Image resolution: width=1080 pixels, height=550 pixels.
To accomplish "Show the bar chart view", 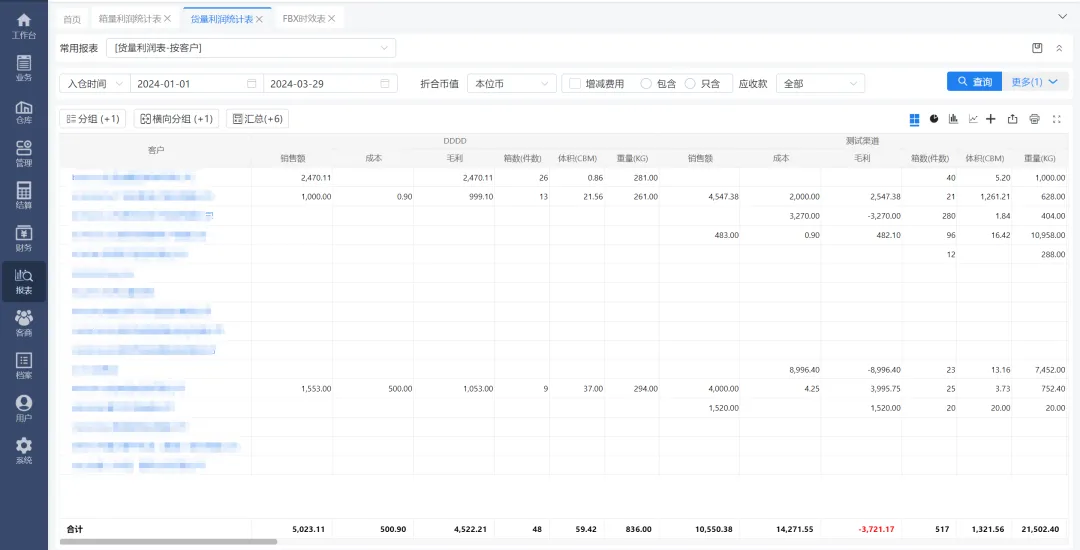I will [953, 118].
